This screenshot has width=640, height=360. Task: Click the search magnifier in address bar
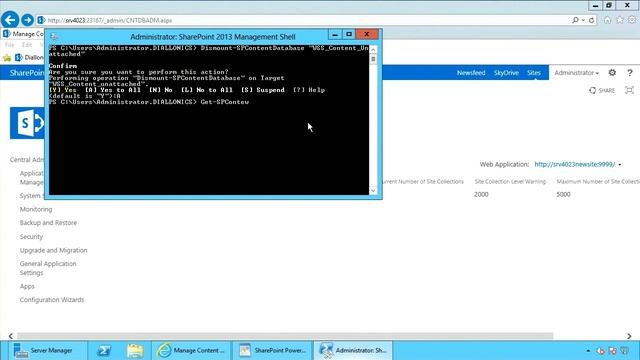(575, 20)
